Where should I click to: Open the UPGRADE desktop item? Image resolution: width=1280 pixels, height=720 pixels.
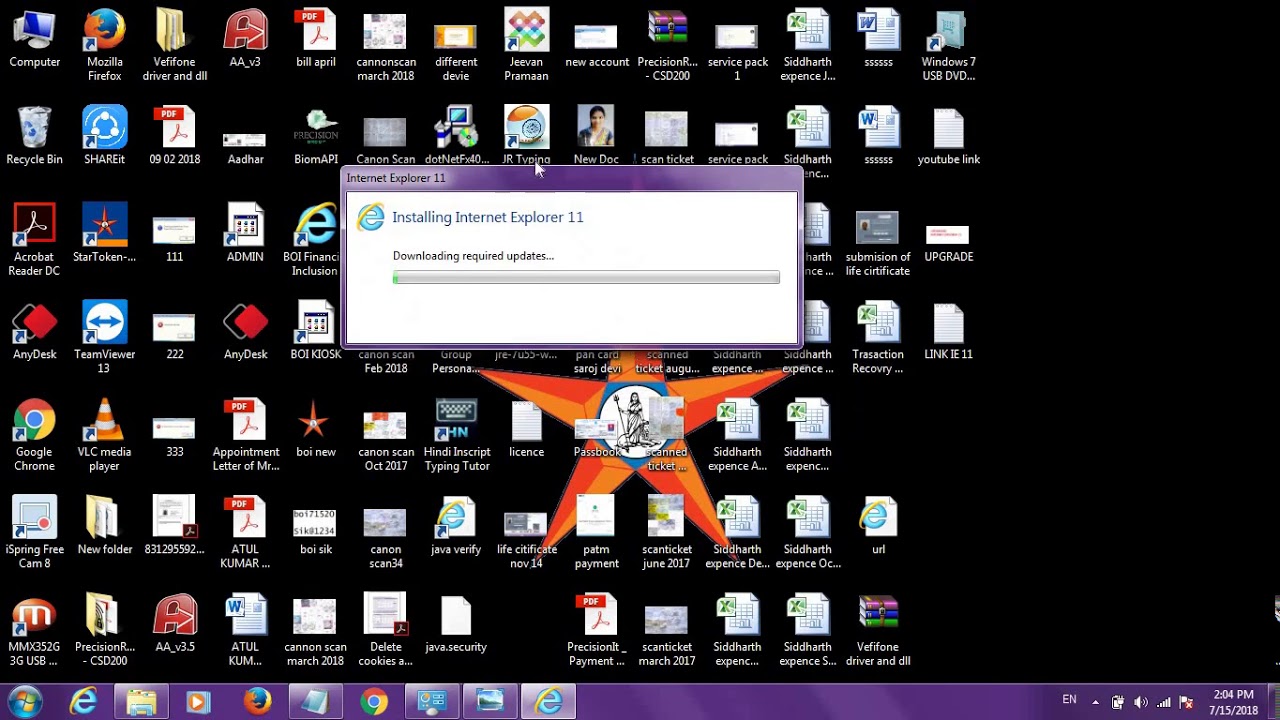[x=948, y=243]
